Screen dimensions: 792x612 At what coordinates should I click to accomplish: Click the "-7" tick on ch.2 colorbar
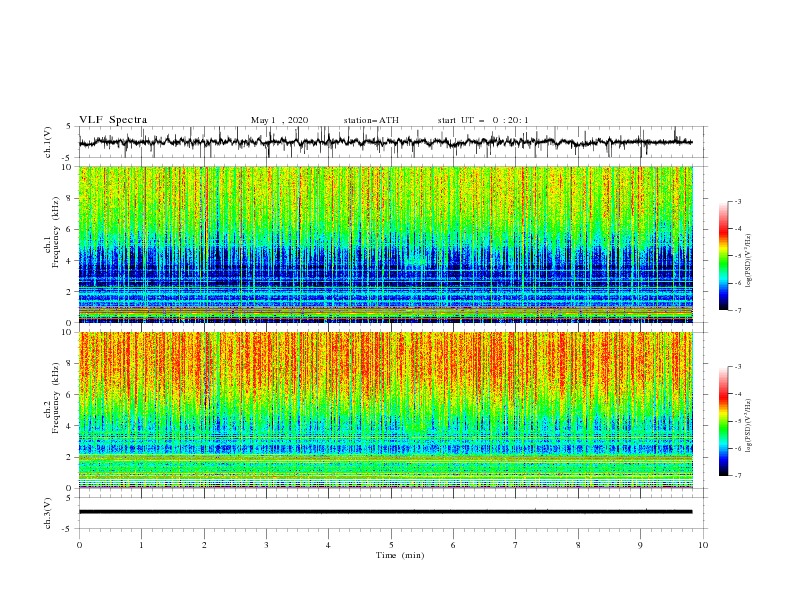click(x=737, y=475)
